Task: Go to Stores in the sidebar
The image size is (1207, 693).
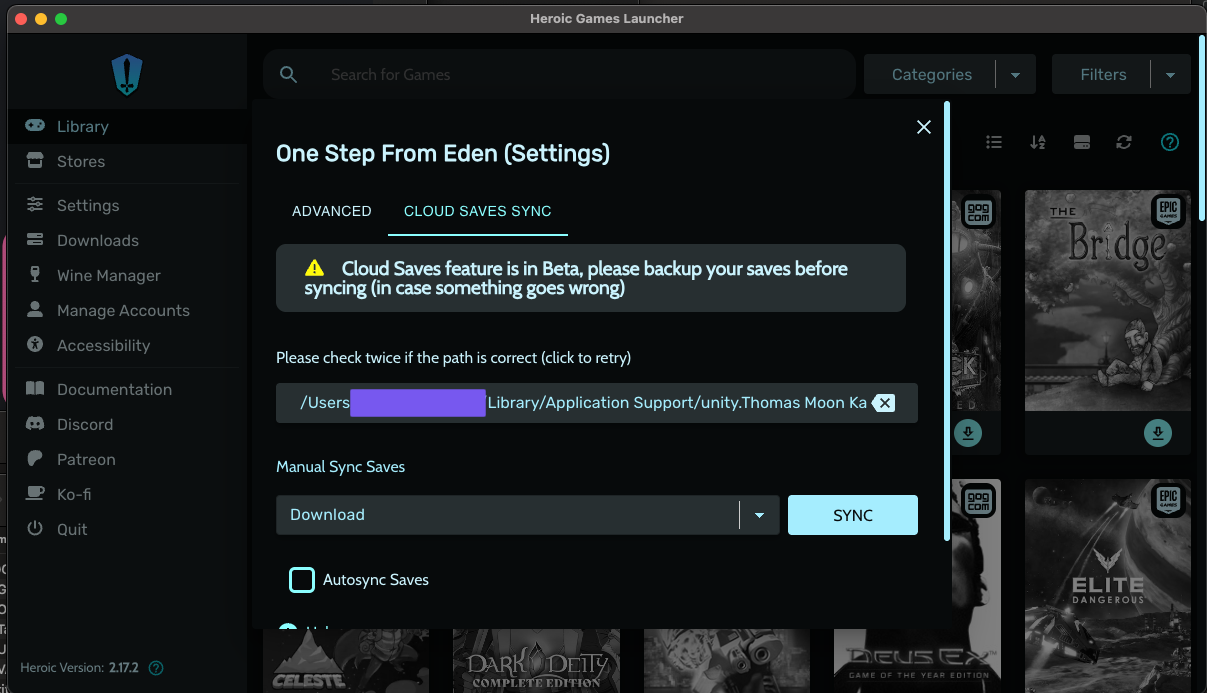Action: click(127, 161)
